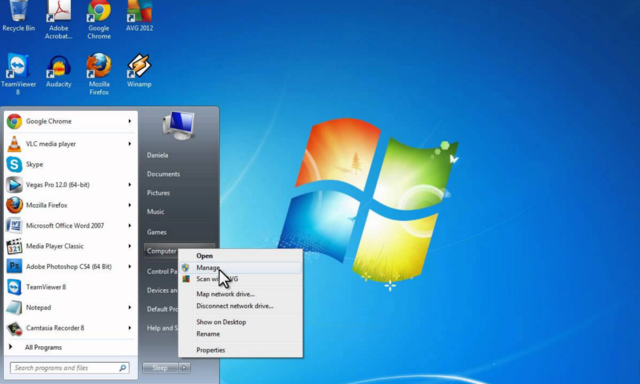Choose Manage in the context menu
The width and height of the screenshot is (640, 384).
pos(240,268)
